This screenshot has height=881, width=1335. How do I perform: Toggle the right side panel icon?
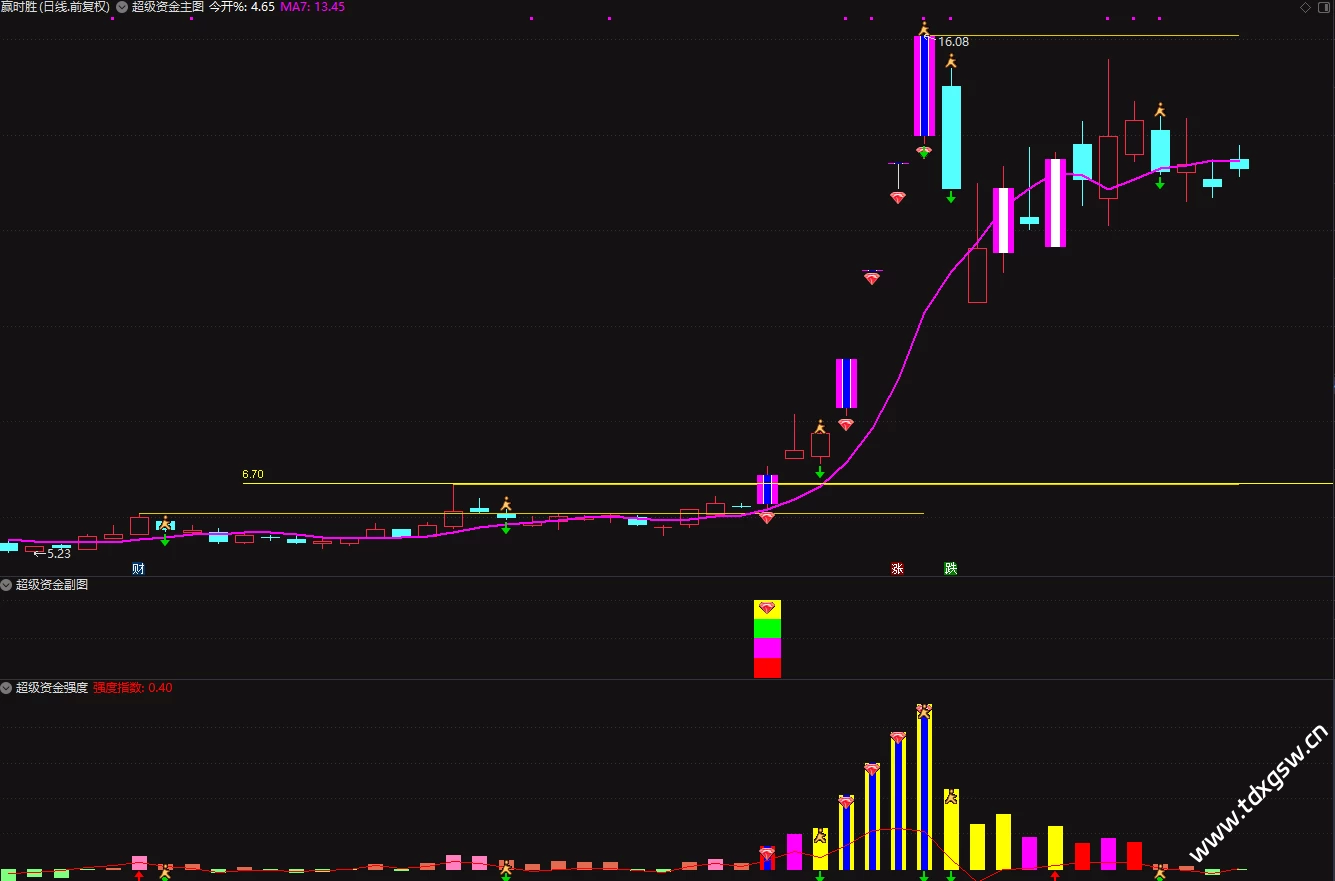1323,7
